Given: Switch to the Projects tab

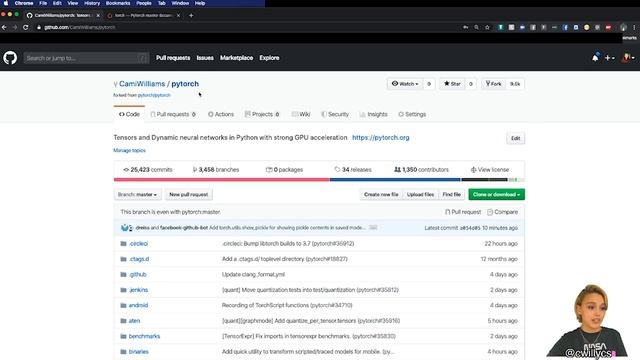Looking at the screenshot, I should [262, 114].
